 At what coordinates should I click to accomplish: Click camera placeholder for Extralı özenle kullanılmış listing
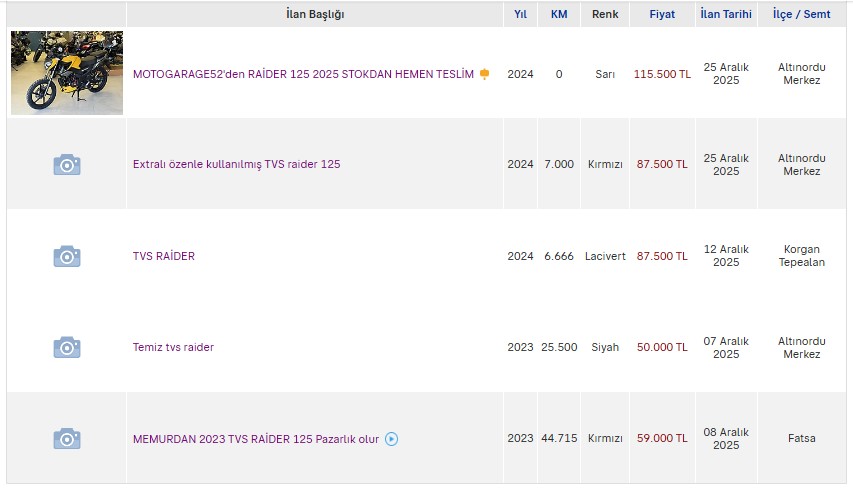pos(67,164)
